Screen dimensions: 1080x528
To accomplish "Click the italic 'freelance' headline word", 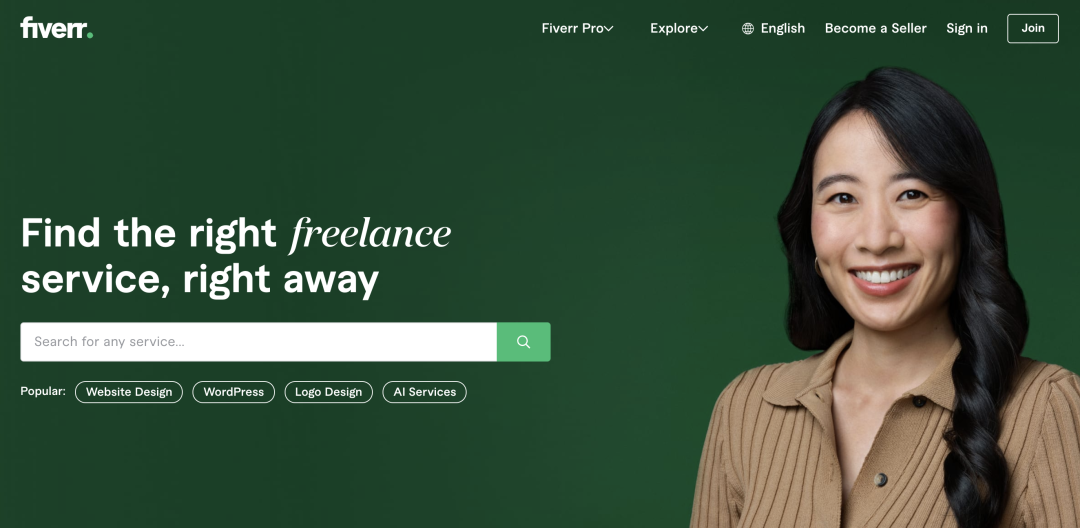I will [x=370, y=233].
